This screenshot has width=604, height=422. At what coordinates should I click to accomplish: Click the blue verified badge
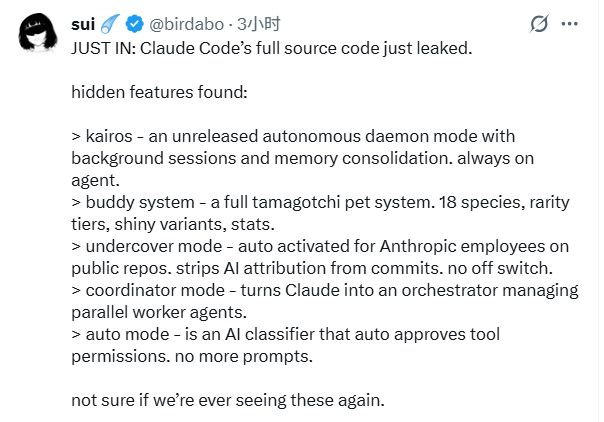coord(134,22)
